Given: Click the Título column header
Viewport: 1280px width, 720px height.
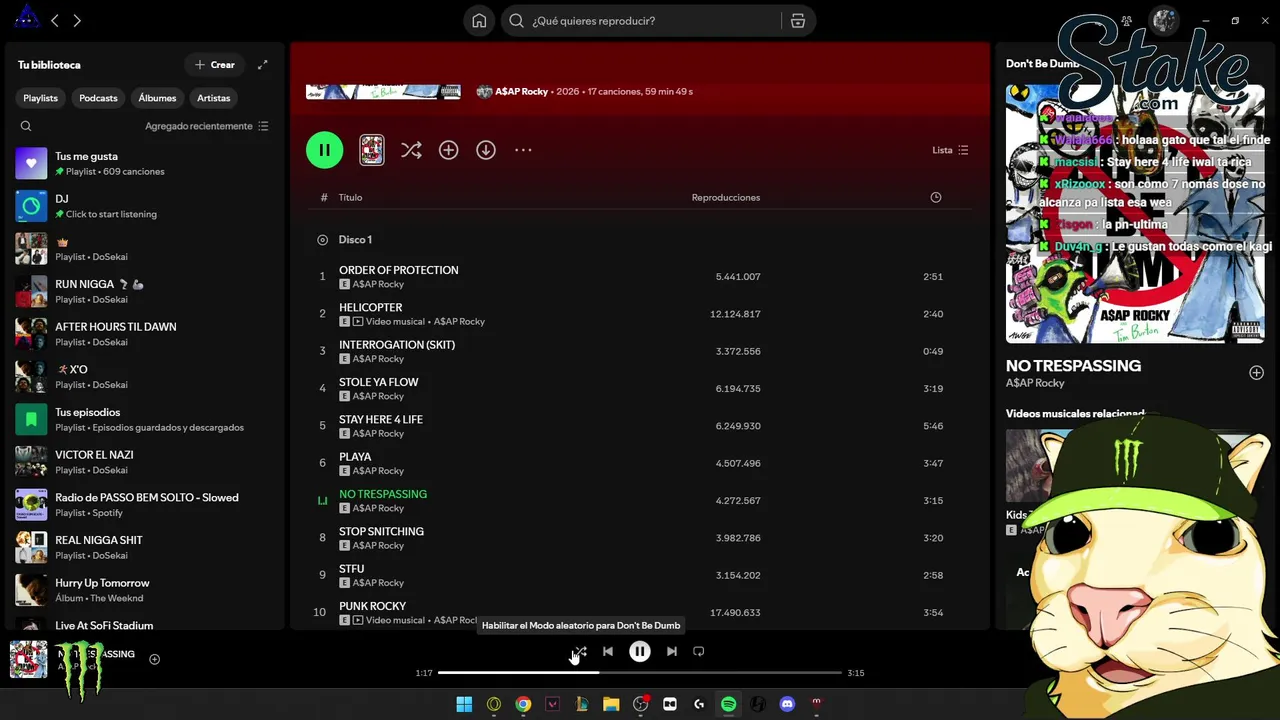Looking at the screenshot, I should [x=350, y=197].
